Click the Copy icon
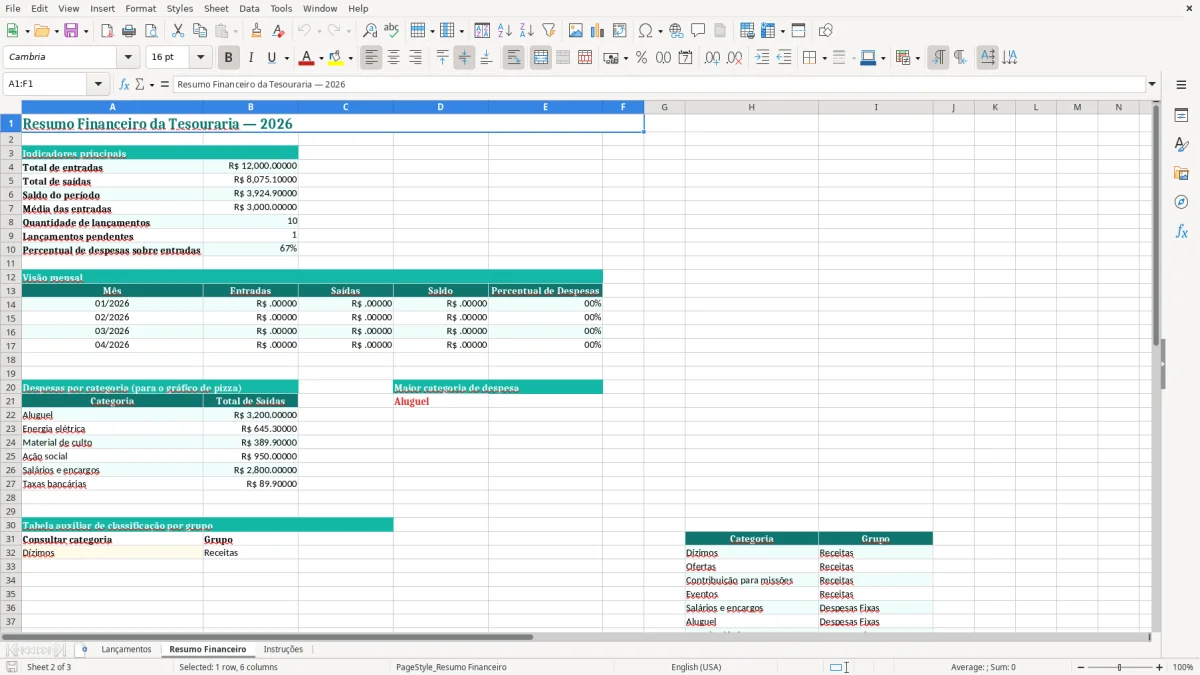1200x675 pixels. 199,31
